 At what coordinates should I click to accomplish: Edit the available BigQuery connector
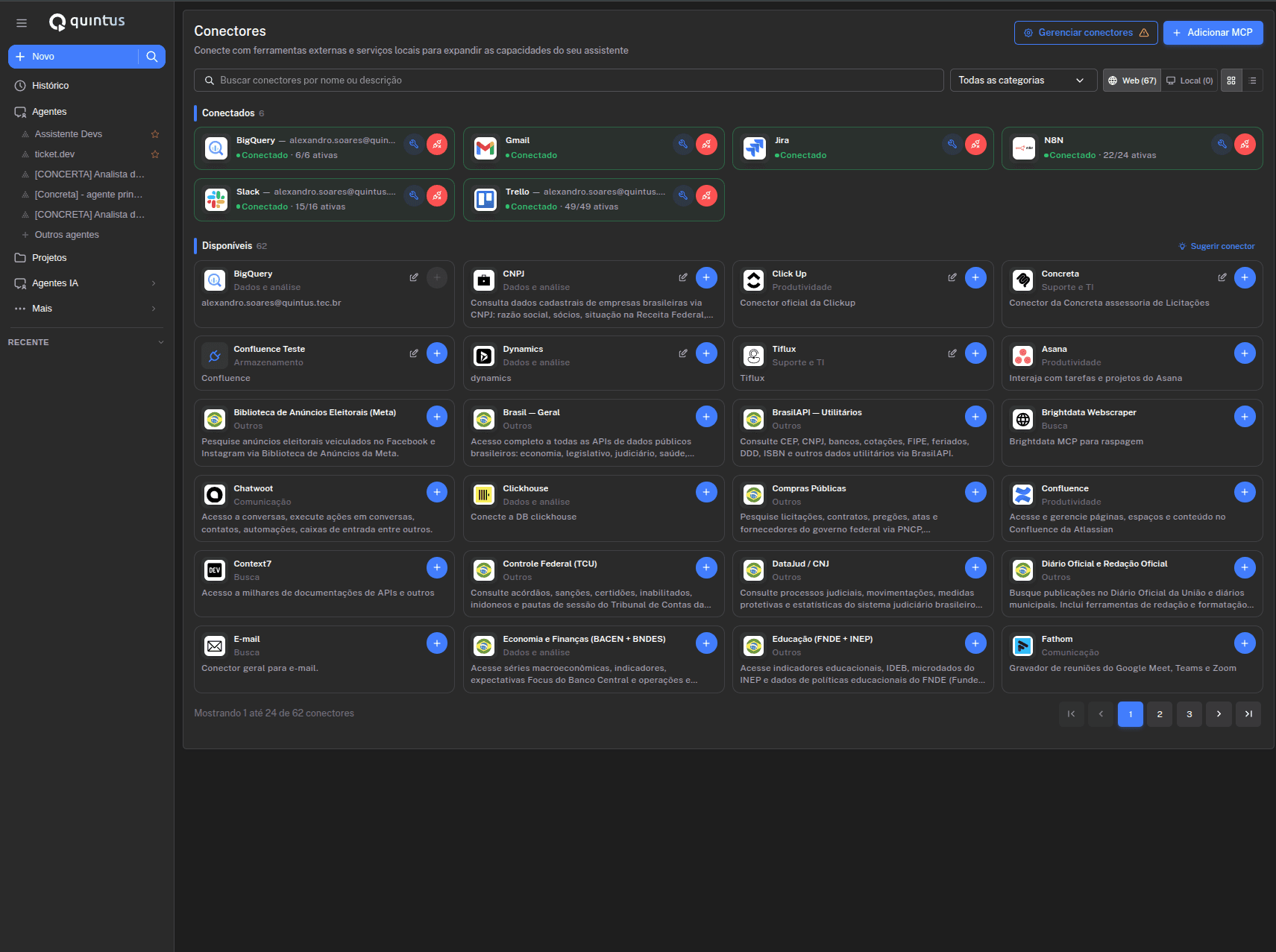(x=414, y=277)
